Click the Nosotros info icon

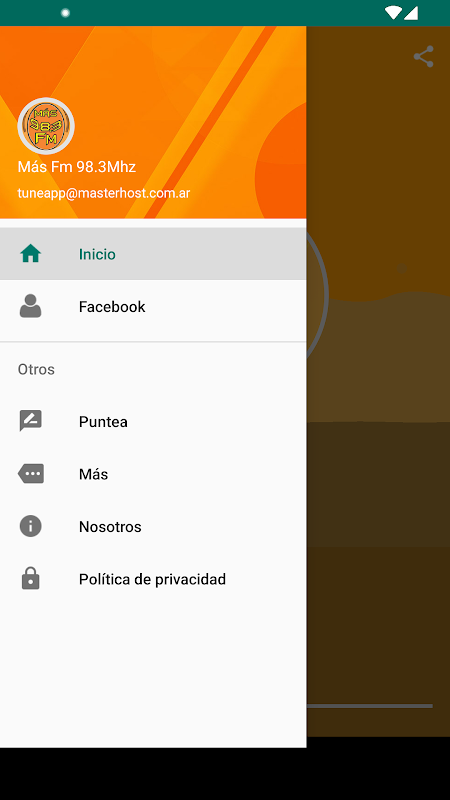click(x=31, y=526)
